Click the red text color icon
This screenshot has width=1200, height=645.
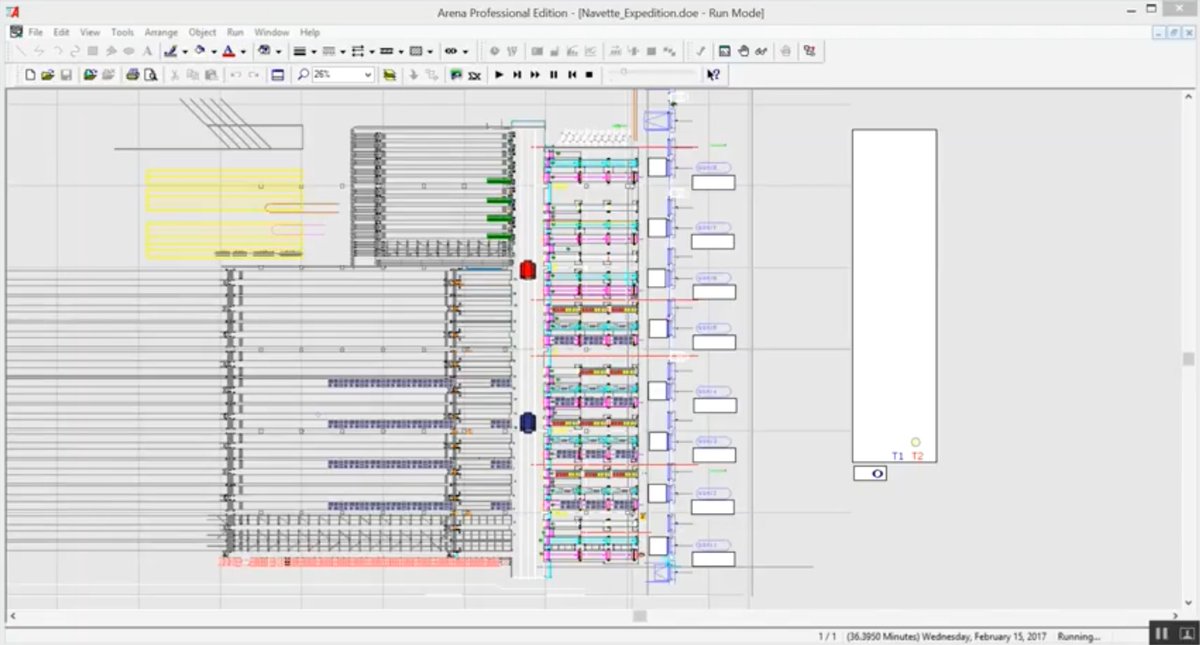coord(228,51)
